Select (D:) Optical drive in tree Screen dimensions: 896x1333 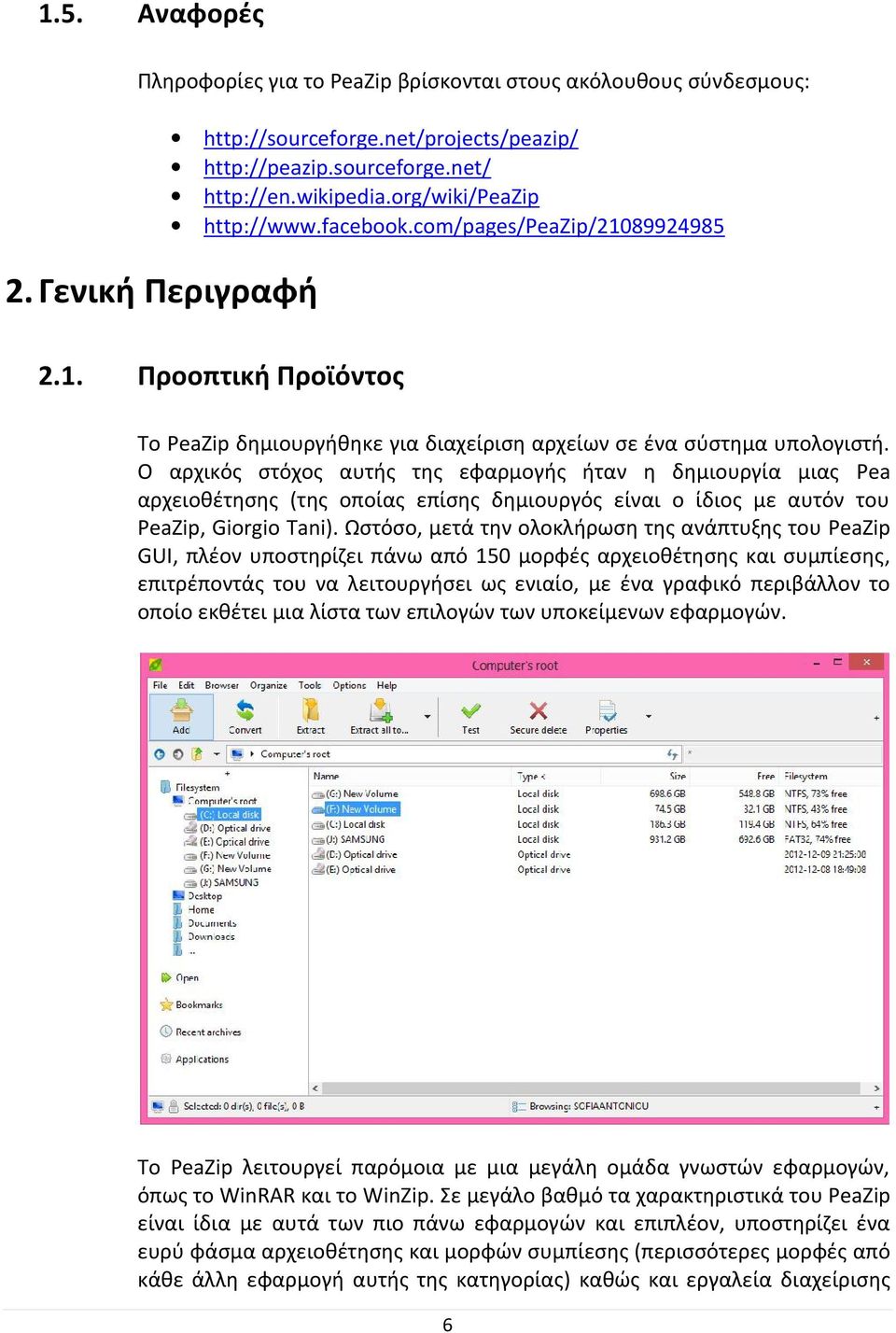click(235, 828)
